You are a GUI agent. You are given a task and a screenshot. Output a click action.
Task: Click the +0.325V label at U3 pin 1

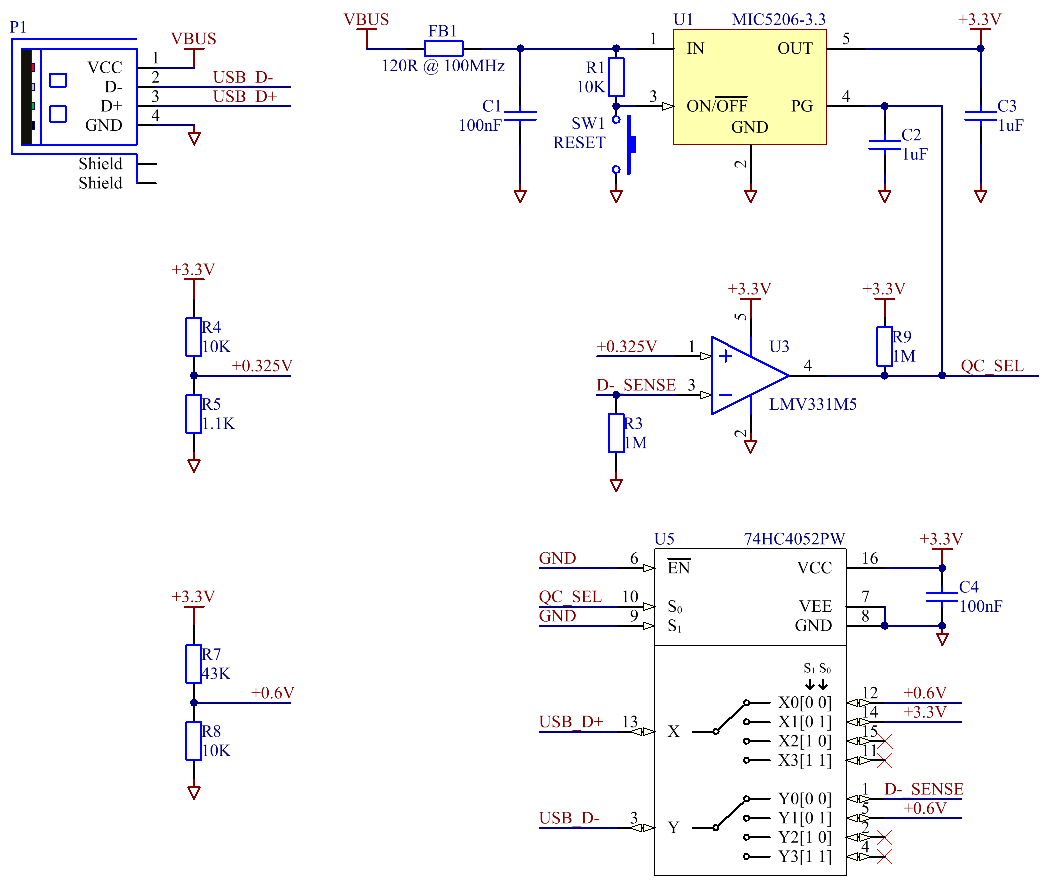627,346
